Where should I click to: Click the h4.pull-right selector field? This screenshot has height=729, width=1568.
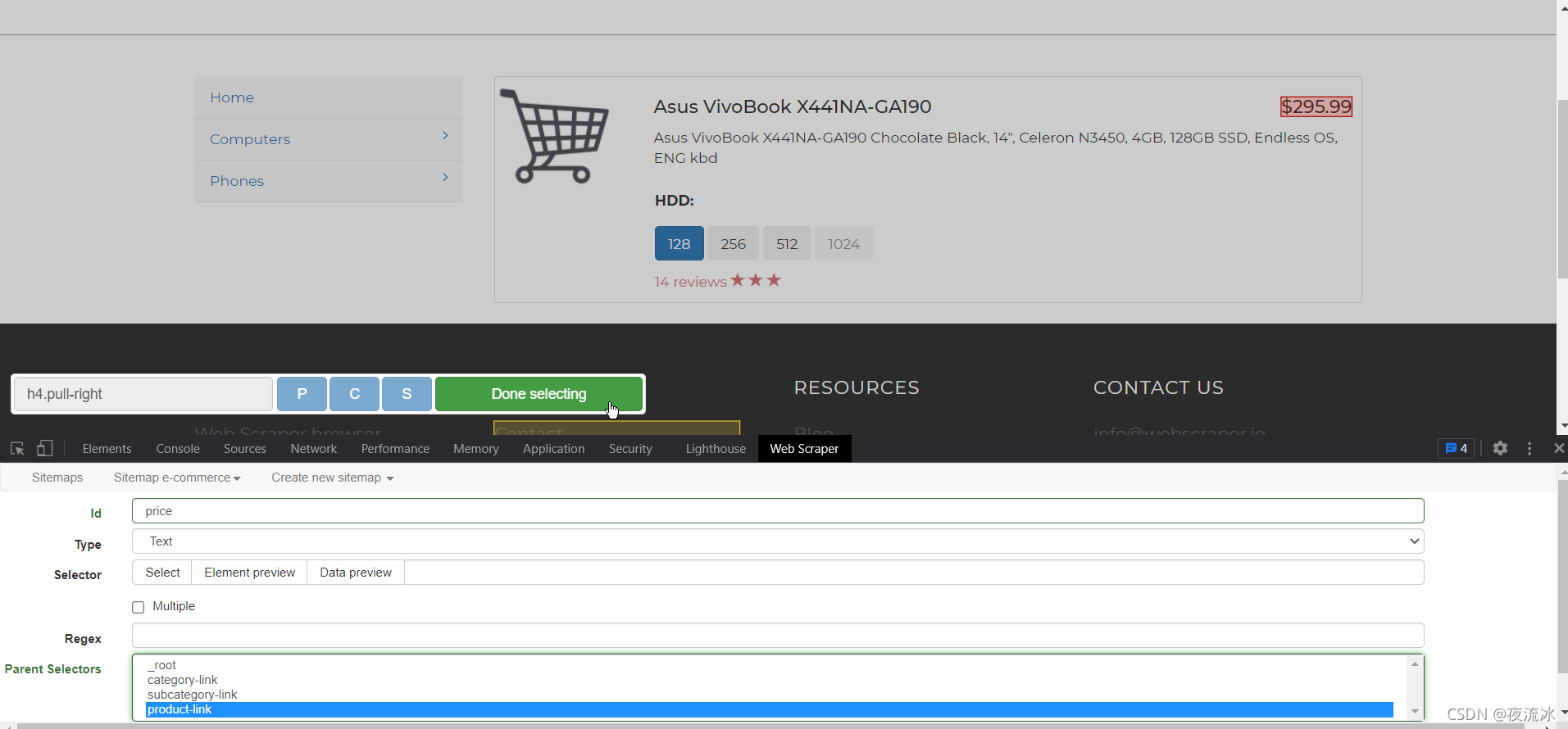click(143, 394)
